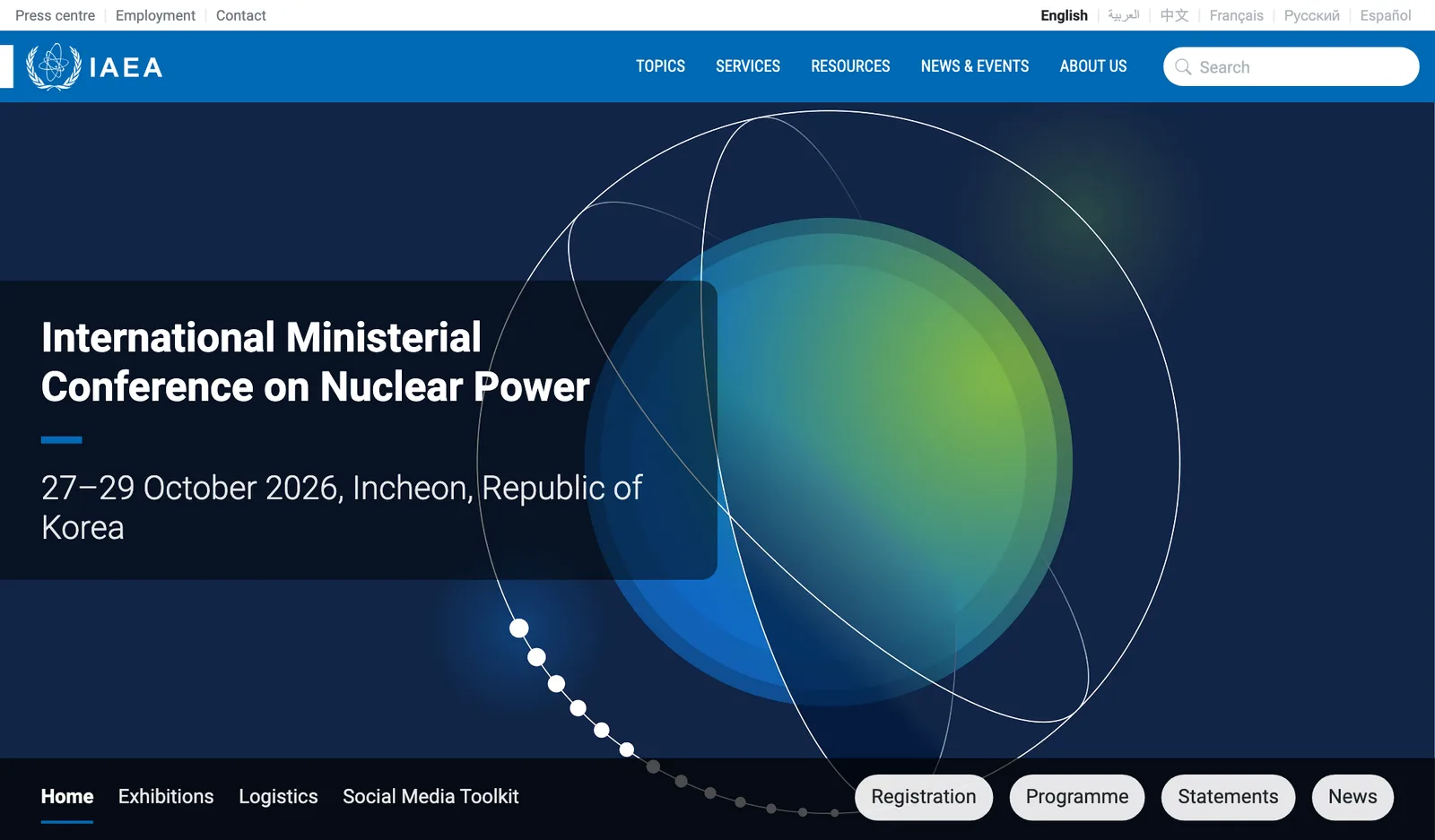Go to the Press centre link

coord(55,15)
